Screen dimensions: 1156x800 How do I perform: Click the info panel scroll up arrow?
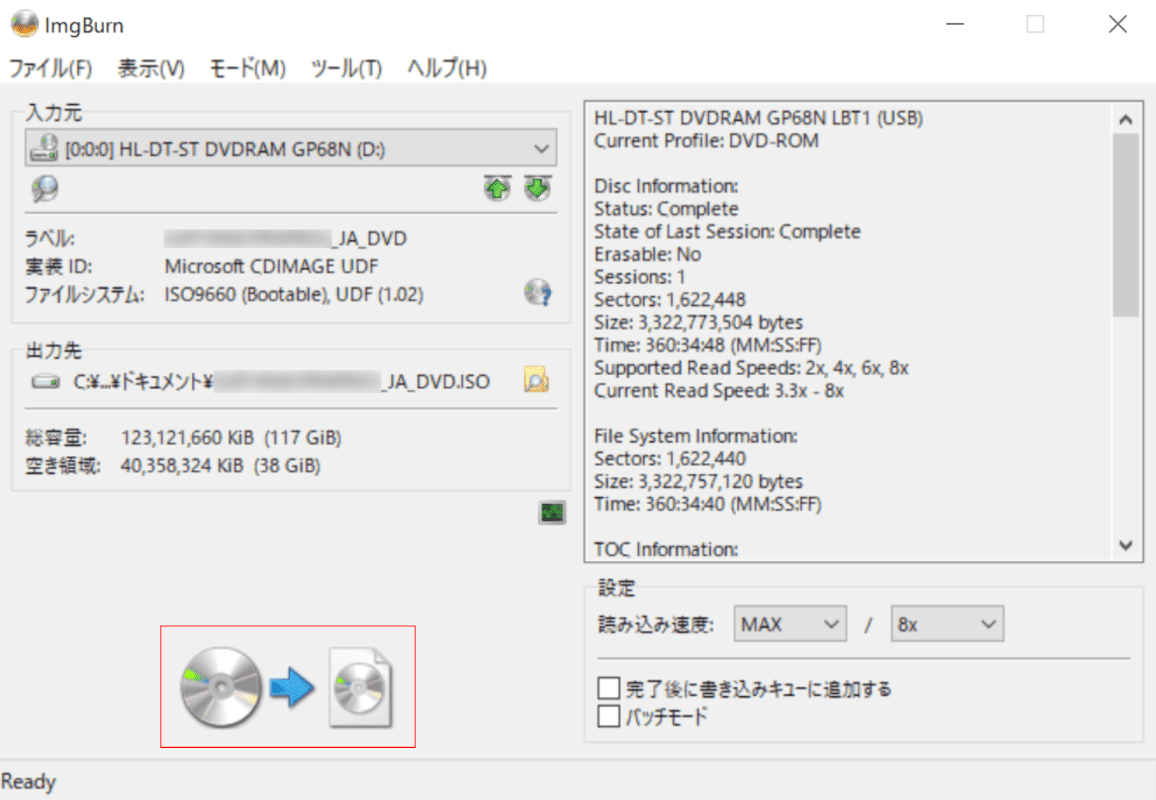pos(1125,119)
